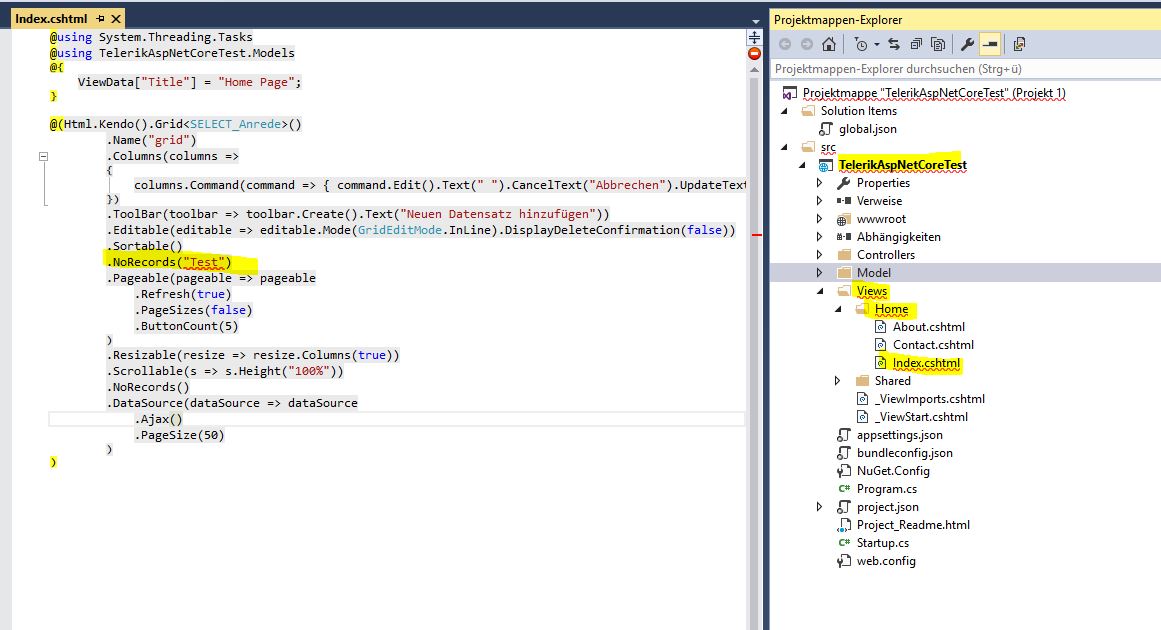Open Properties with the wrench icon
This screenshot has height=630, width=1161.
click(967, 44)
